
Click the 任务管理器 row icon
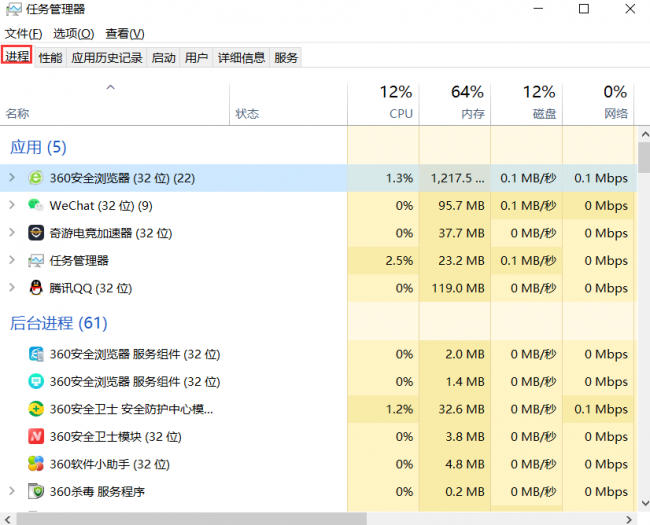[x=36, y=260]
